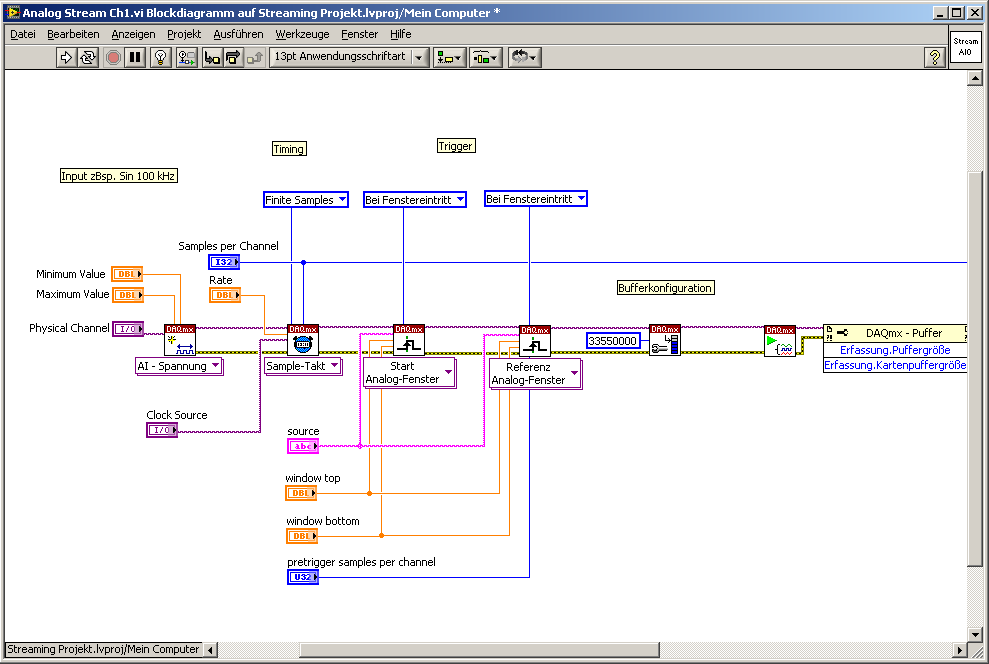The image size is (989, 664).
Task: Open the Align Objects dropdown
Action: tap(449, 57)
